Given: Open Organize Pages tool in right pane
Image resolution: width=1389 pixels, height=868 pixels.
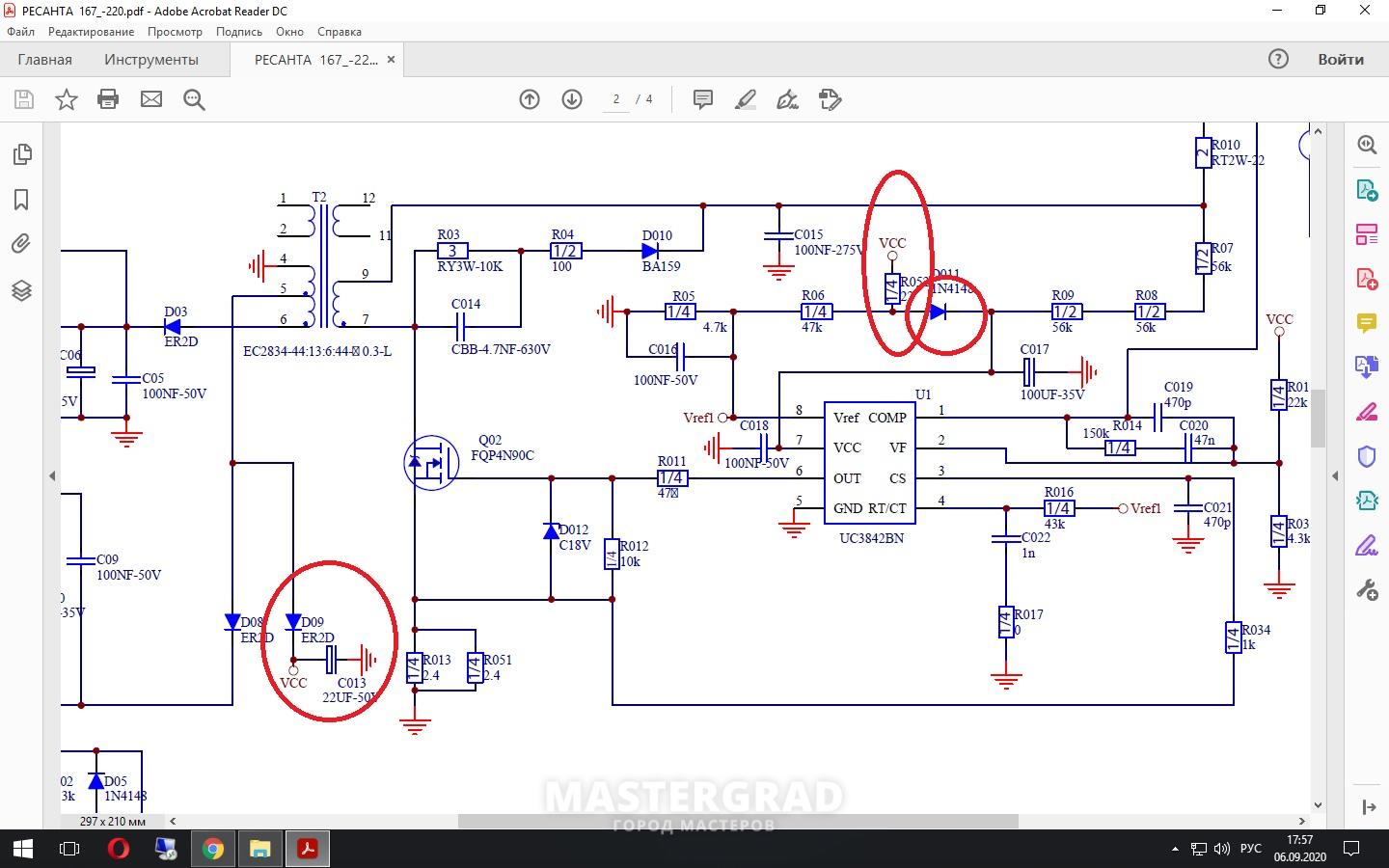Looking at the screenshot, I should 1367,234.
